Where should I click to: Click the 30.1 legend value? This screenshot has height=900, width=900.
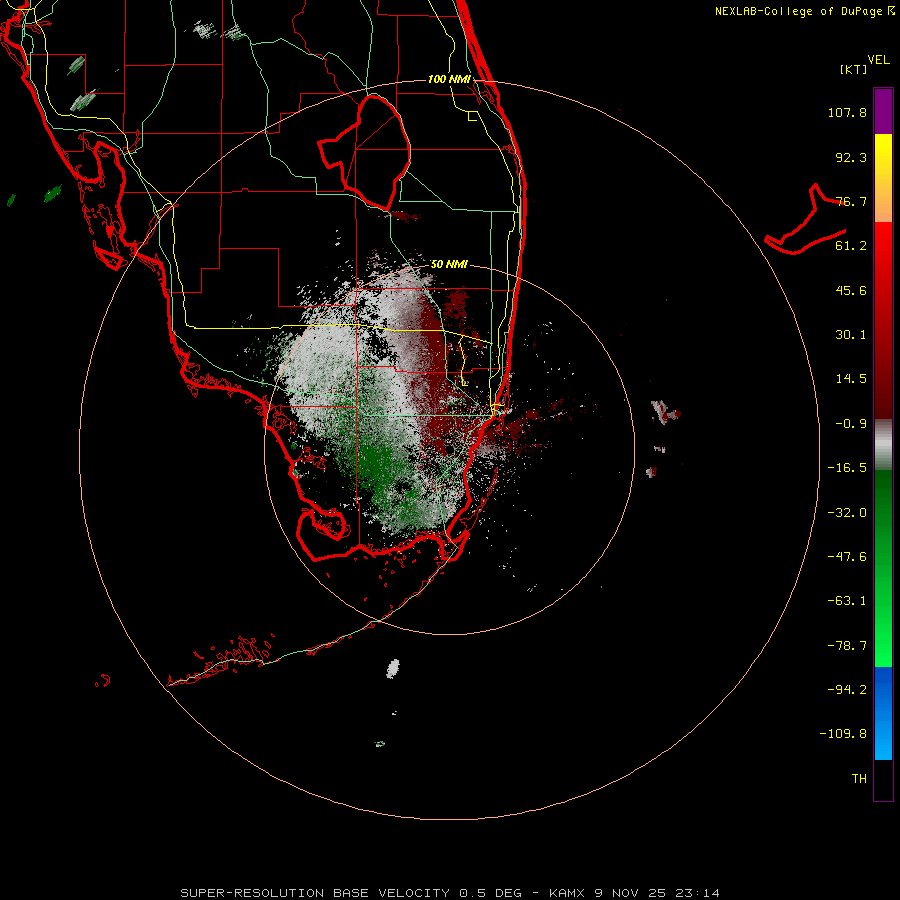click(851, 335)
